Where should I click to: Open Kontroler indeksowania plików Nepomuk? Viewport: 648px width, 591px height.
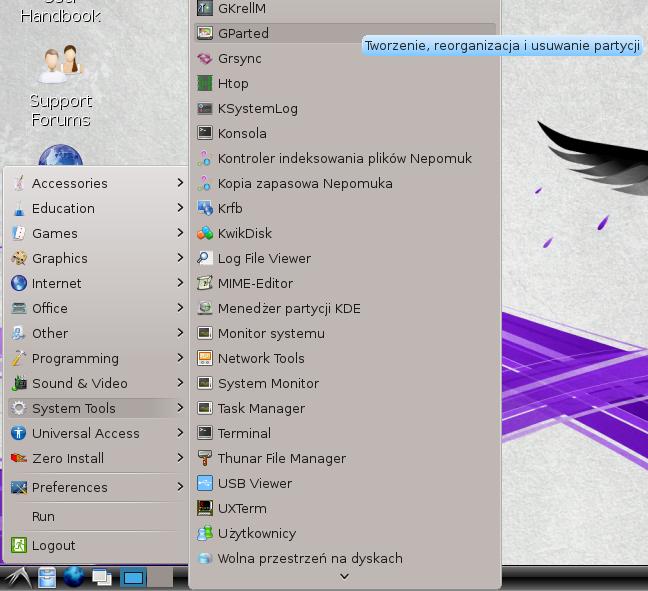[345, 159]
